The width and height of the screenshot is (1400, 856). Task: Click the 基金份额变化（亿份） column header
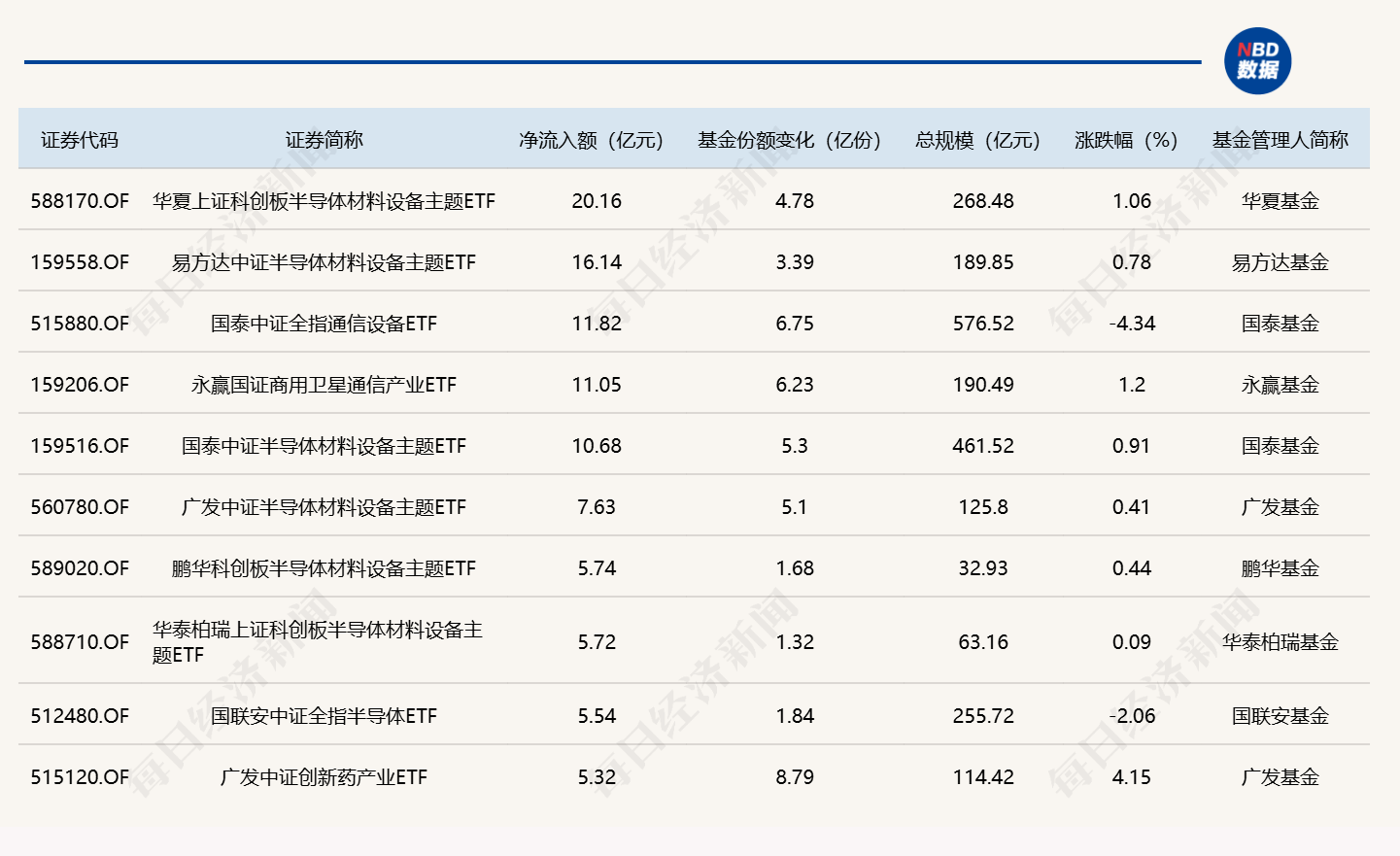tap(789, 140)
